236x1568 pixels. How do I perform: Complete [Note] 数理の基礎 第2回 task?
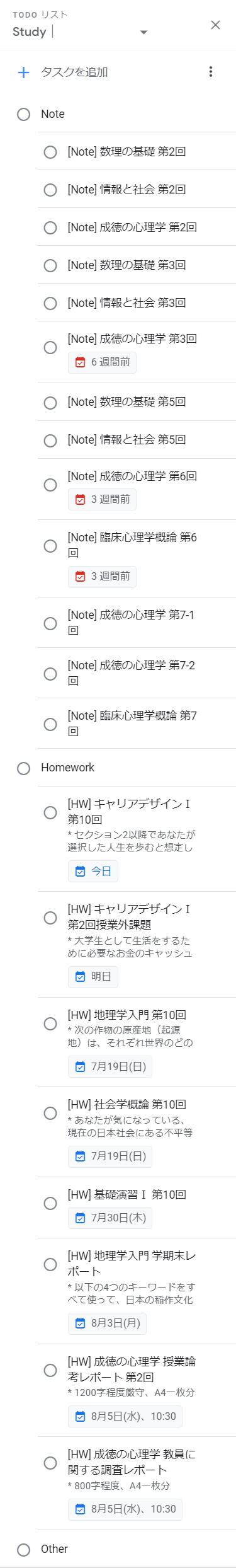coord(50,152)
